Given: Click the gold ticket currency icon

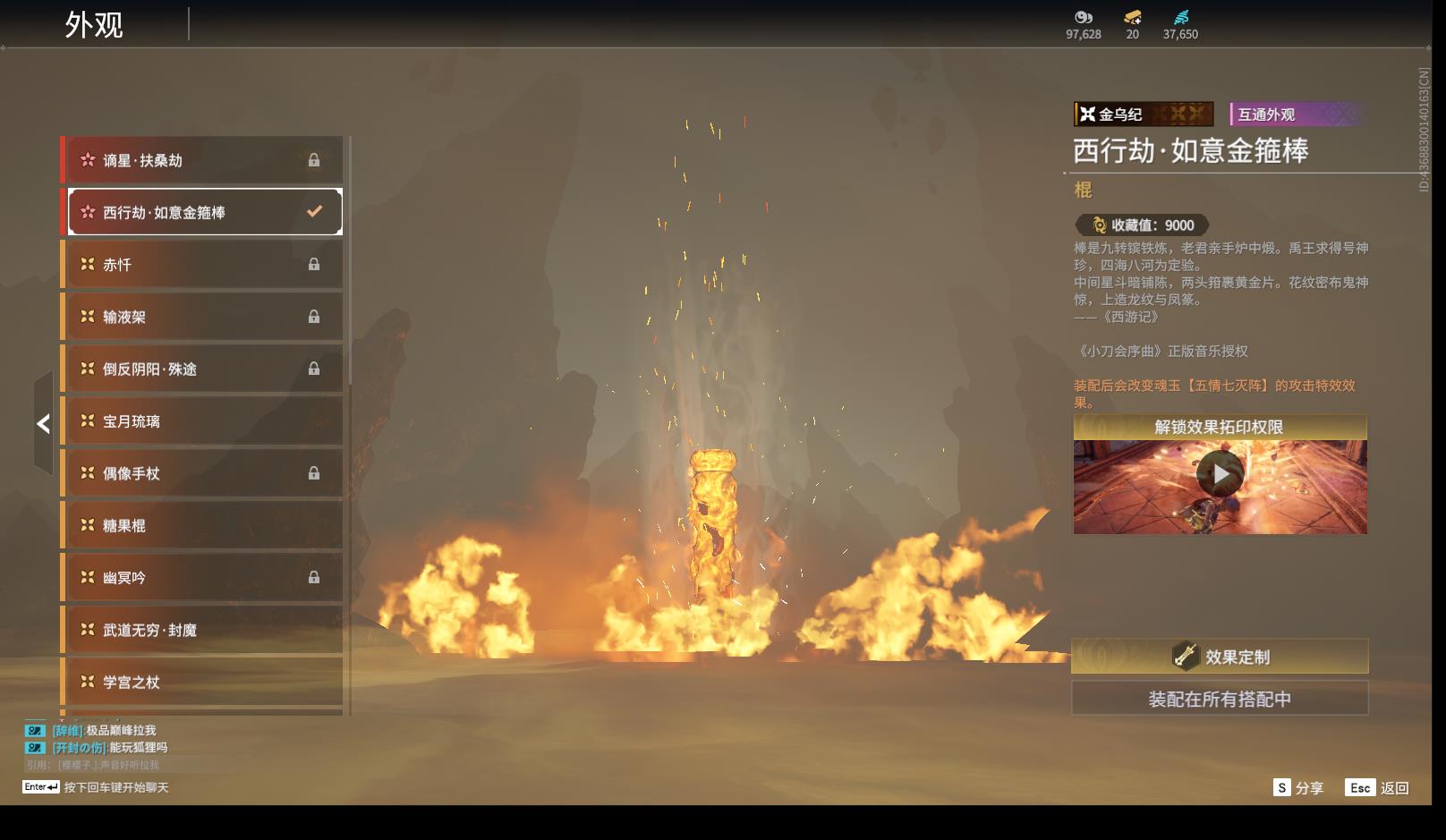Looking at the screenshot, I should (1132, 17).
